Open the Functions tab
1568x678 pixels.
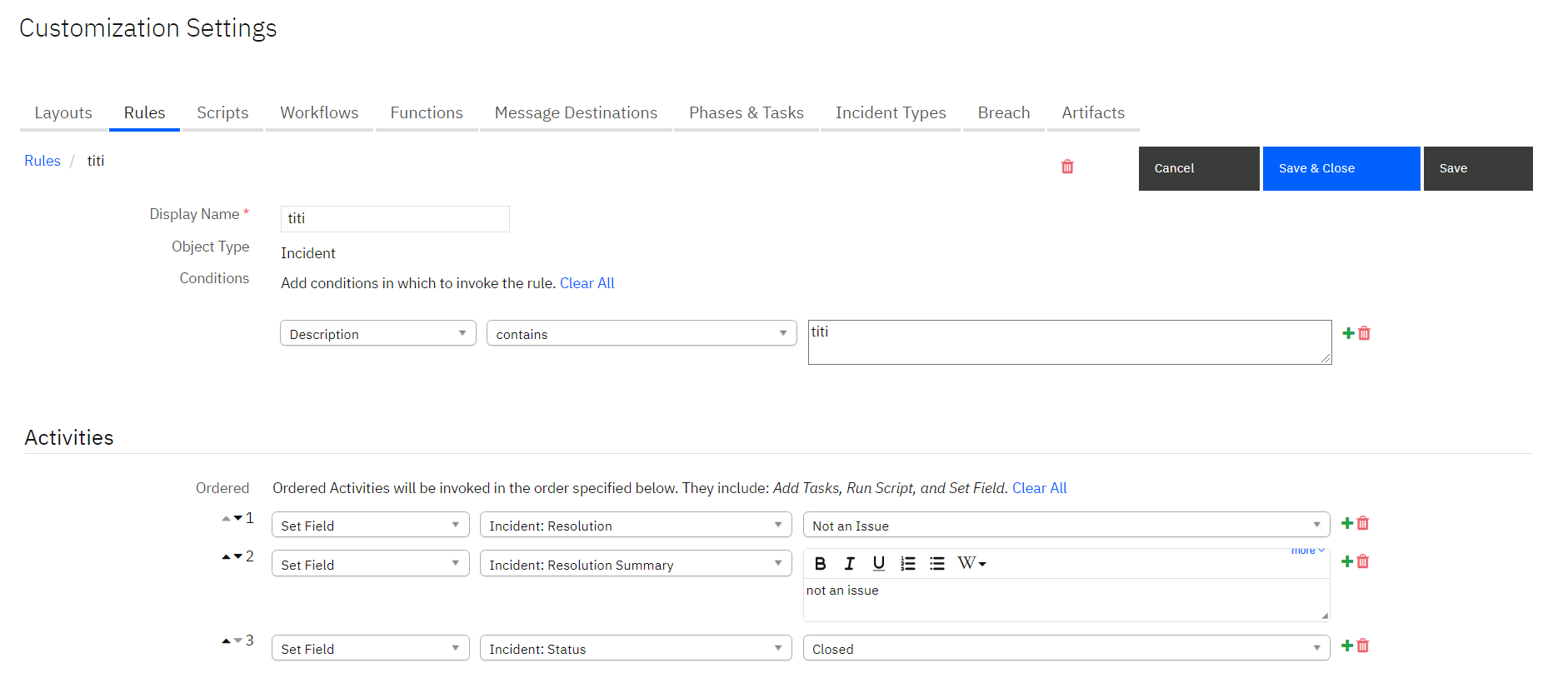[x=427, y=113]
